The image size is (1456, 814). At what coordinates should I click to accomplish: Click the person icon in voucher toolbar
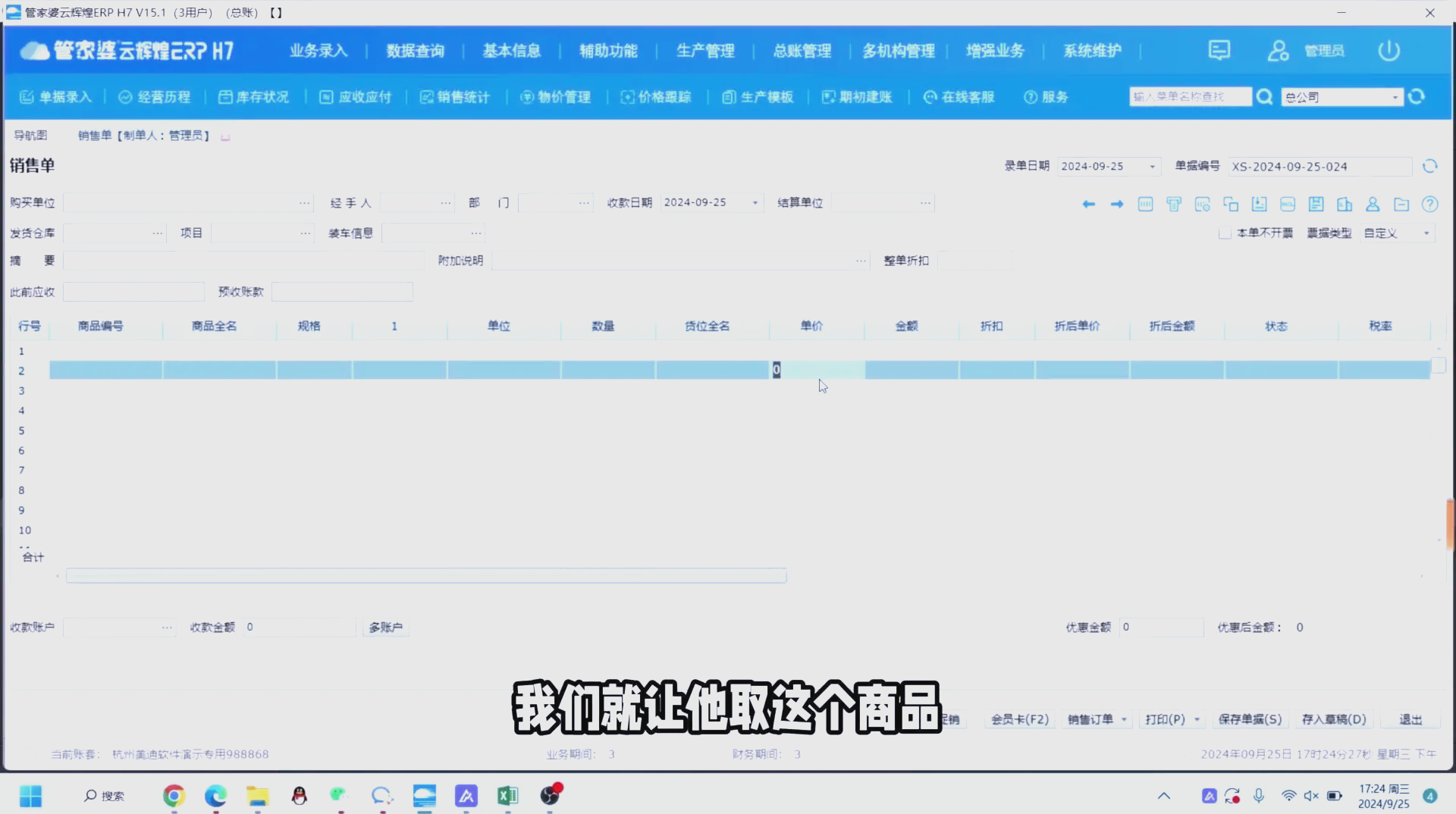coord(1373,205)
